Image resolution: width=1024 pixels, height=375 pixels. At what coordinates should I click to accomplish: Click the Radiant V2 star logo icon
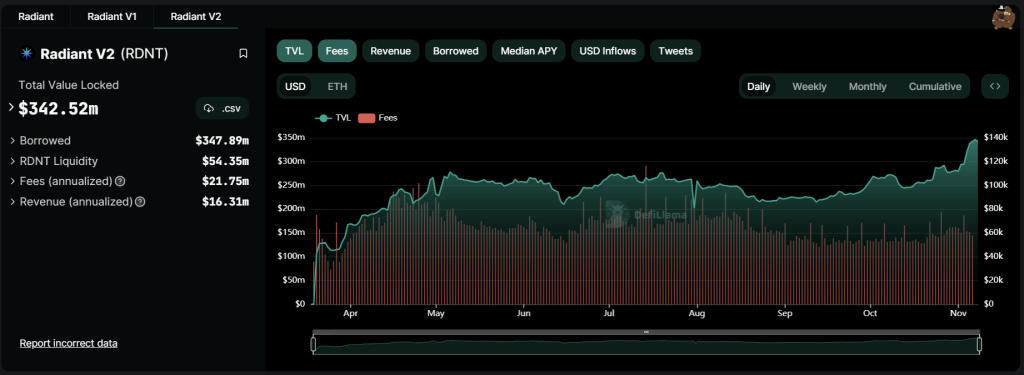[x=27, y=54]
